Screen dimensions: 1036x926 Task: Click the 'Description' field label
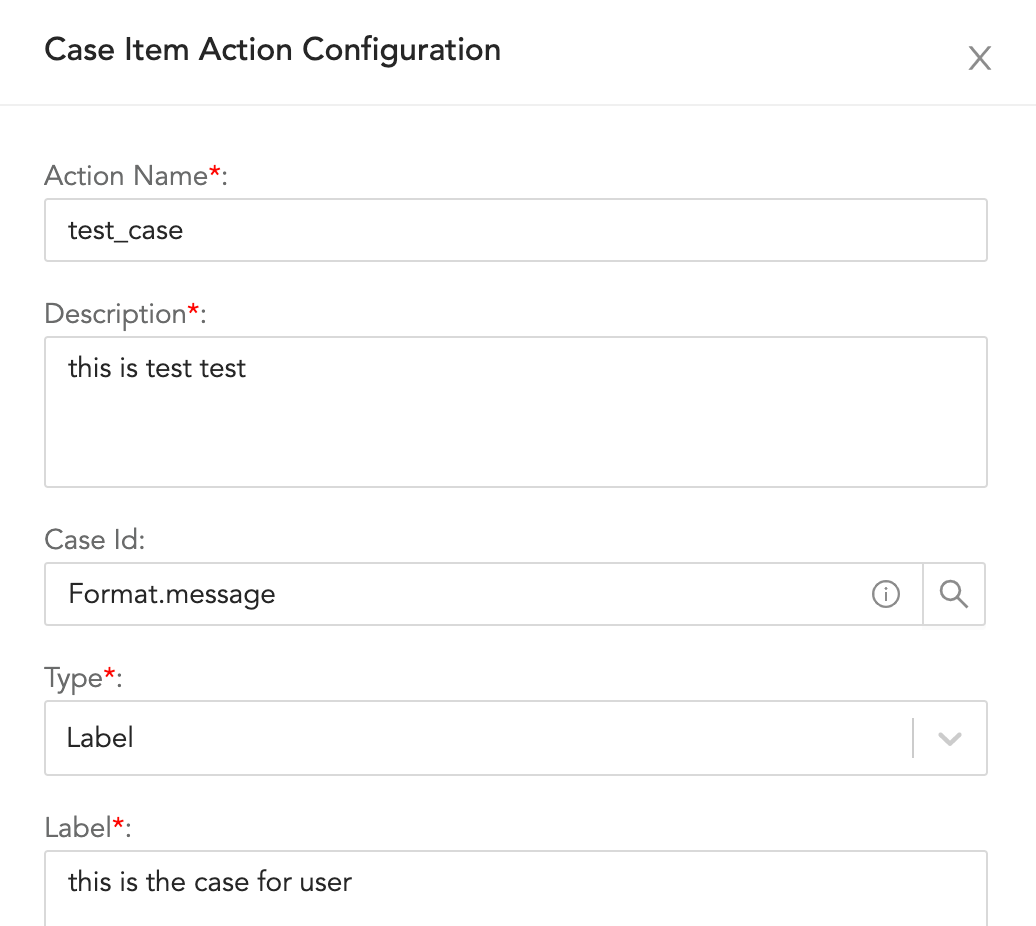116,314
